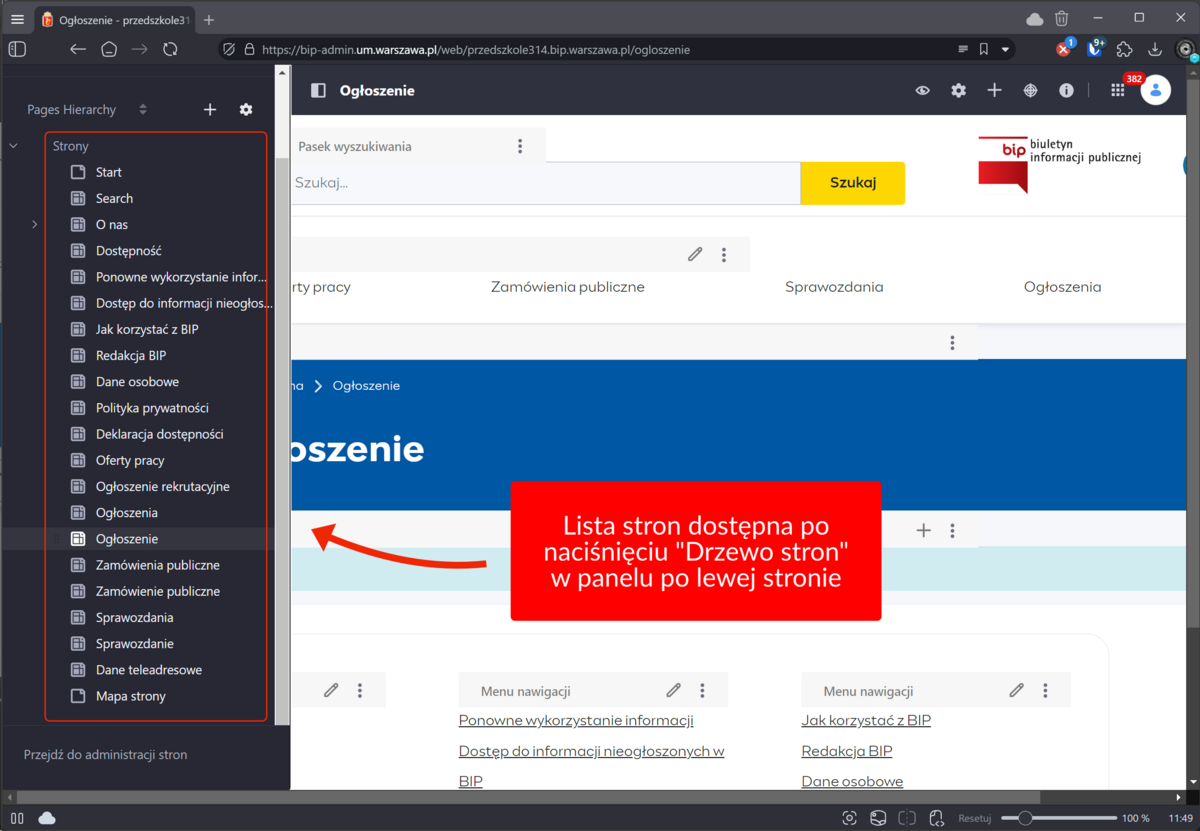Open page configuration gear in top bar
1200x831 pixels.
click(x=958, y=91)
